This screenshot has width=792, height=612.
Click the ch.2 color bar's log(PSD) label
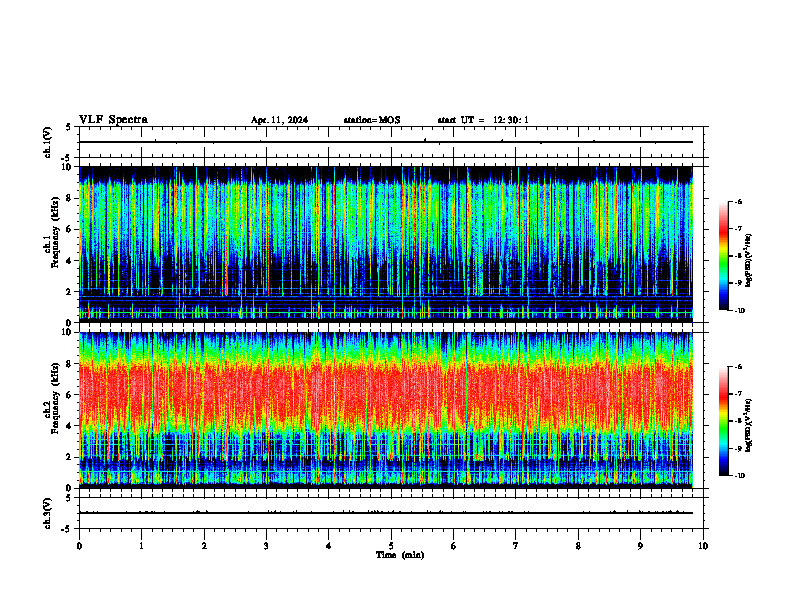[x=749, y=425]
